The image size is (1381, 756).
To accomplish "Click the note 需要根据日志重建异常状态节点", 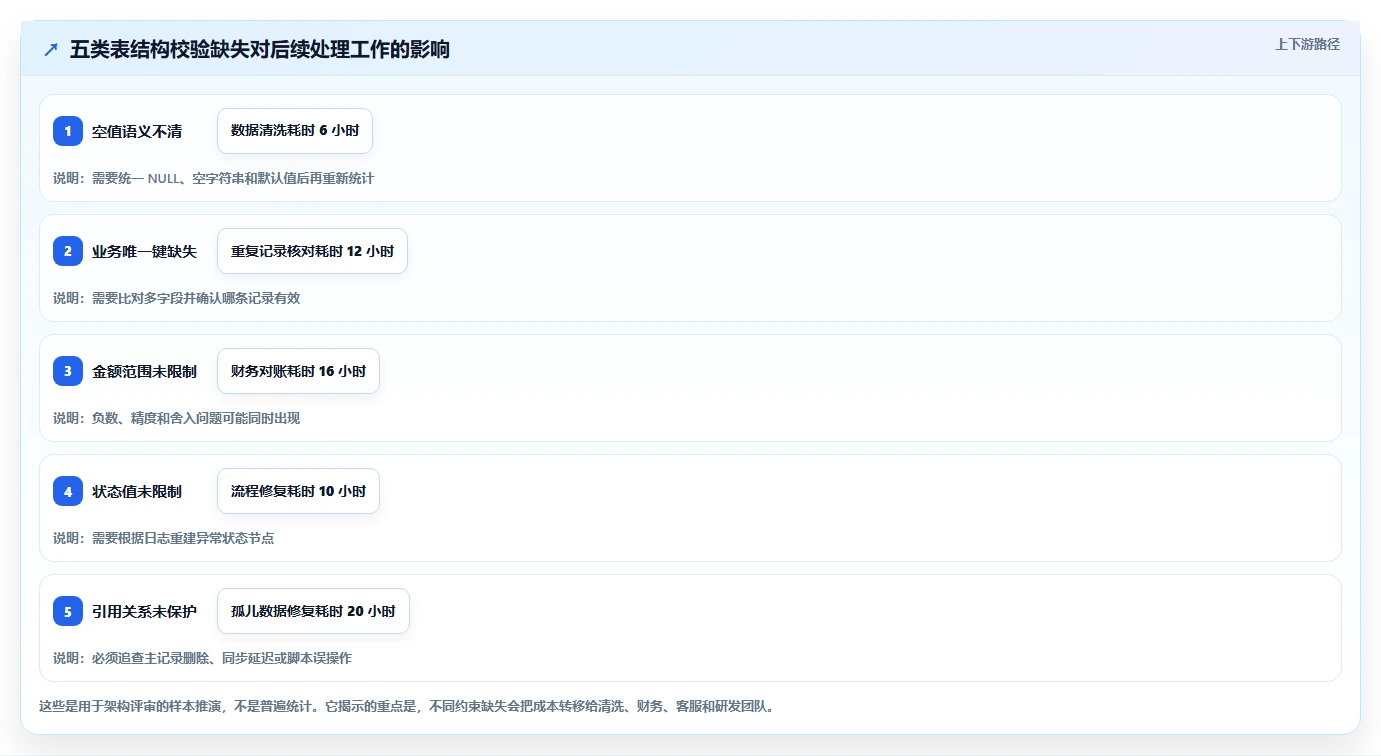I will pyautogui.click(x=164, y=539).
